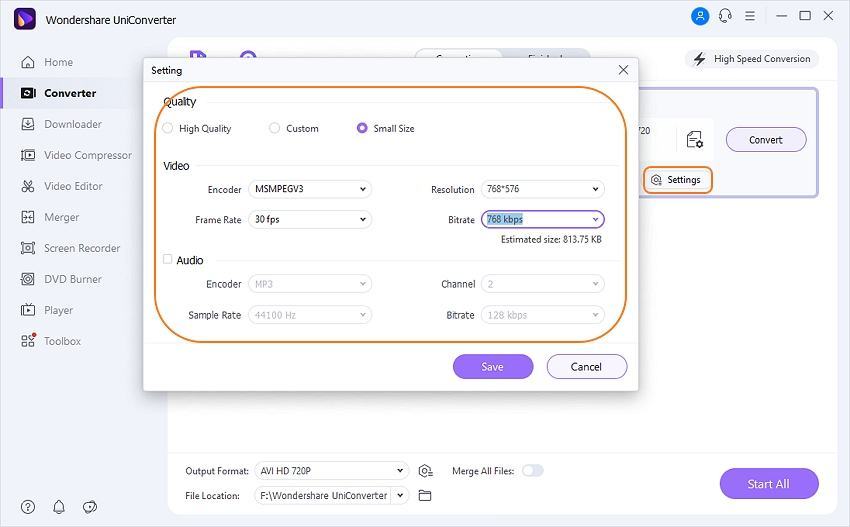Click the Settings button under Convert
This screenshot has width=850, height=527.
coord(678,180)
